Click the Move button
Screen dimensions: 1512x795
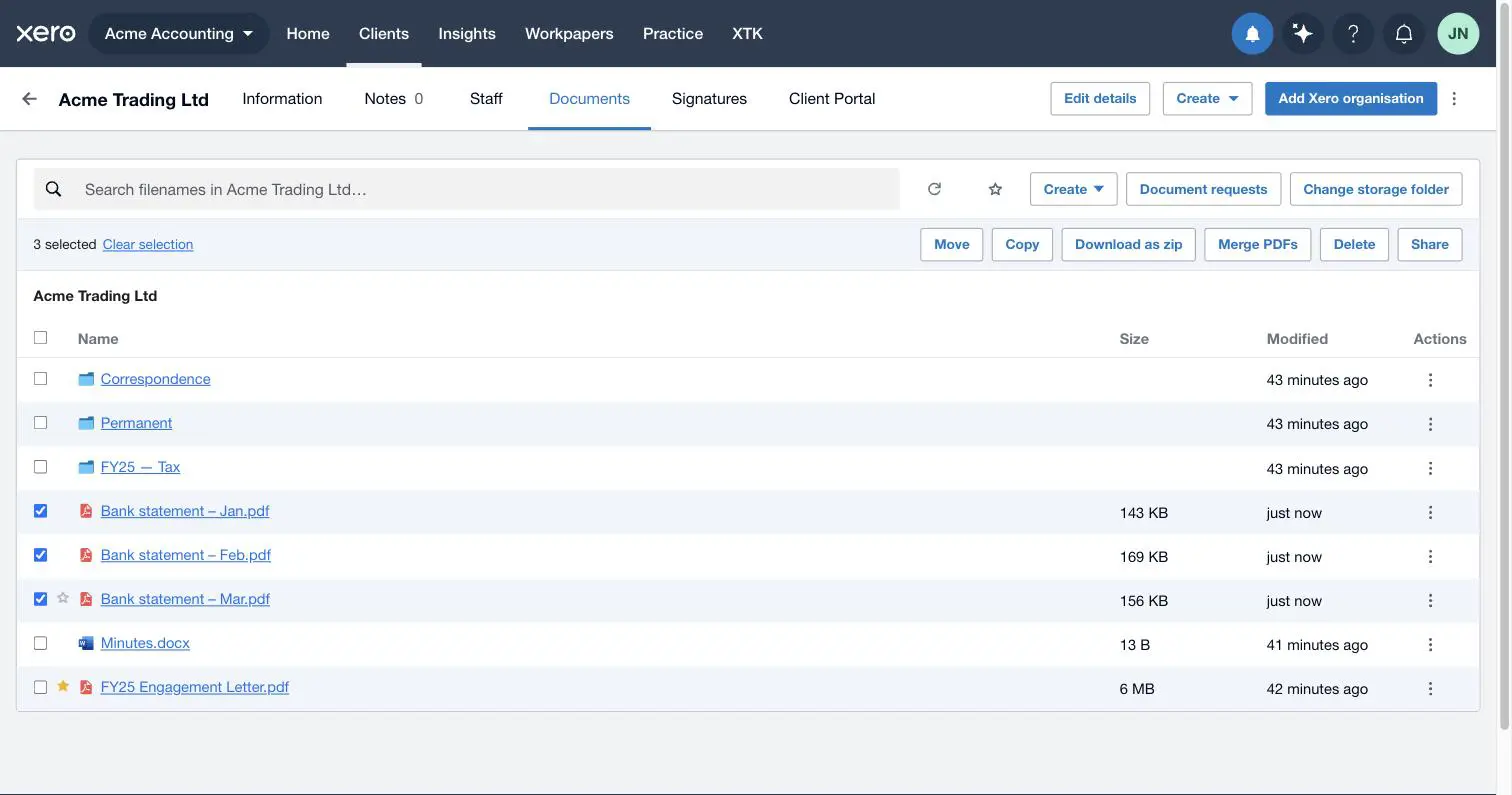[952, 244]
